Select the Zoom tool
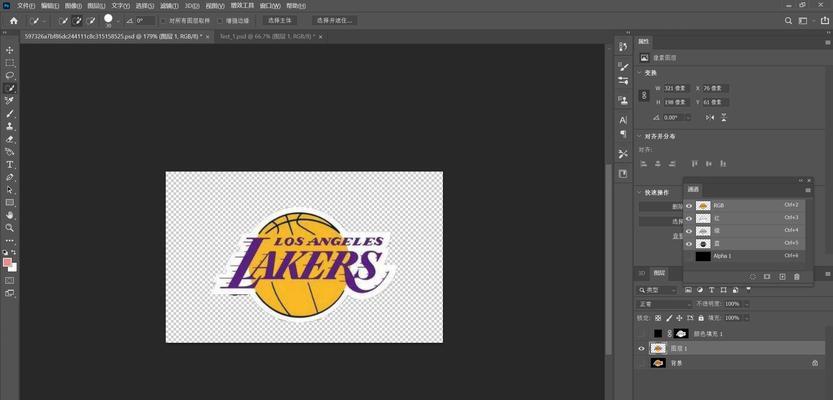Image resolution: width=833 pixels, height=400 pixels. point(10,228)
